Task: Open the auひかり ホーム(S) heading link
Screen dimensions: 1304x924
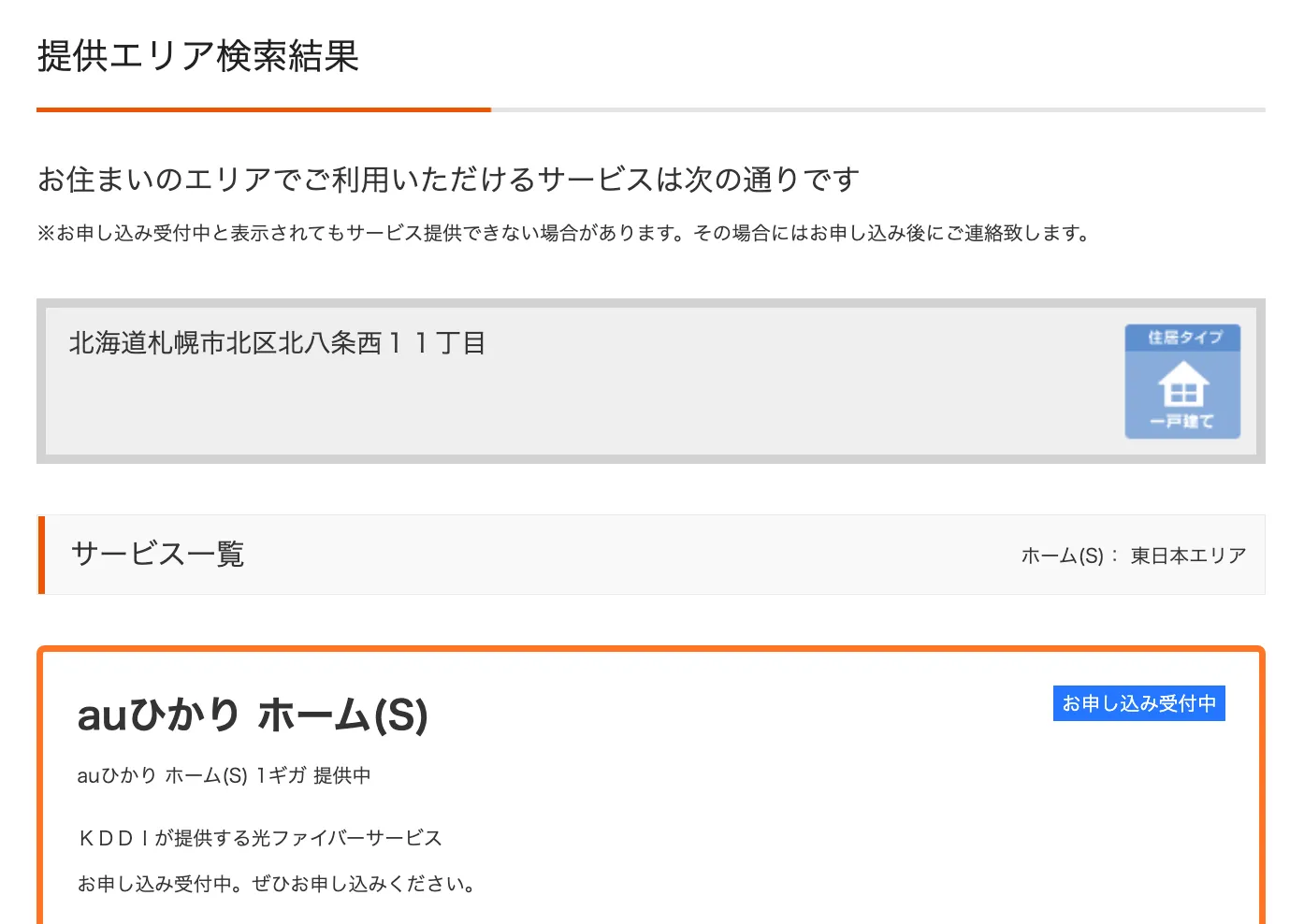Action: pyautogui.click(x=253, y=716)
